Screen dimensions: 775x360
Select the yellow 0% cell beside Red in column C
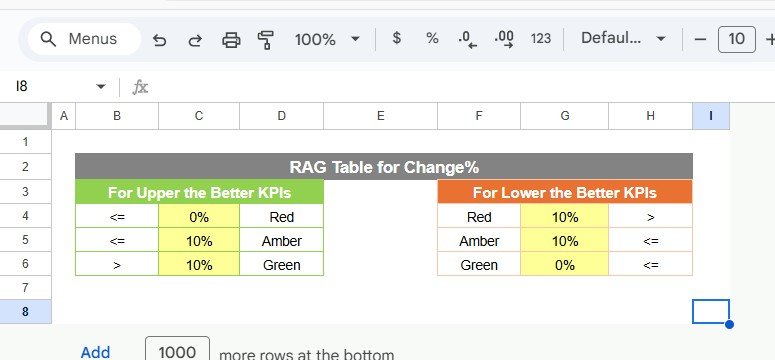point(199,216)
